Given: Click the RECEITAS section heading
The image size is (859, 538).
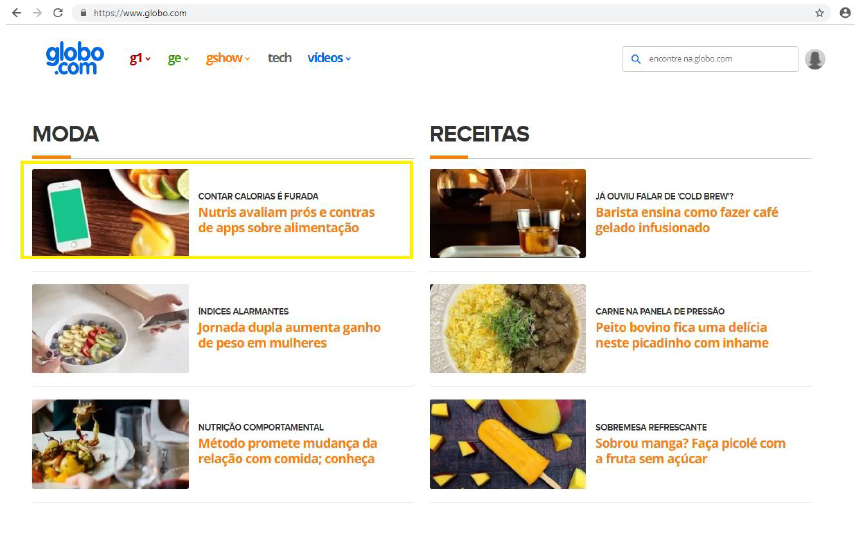Looking at the screenshot, I should pyautogui.click(x=479, y=134).
